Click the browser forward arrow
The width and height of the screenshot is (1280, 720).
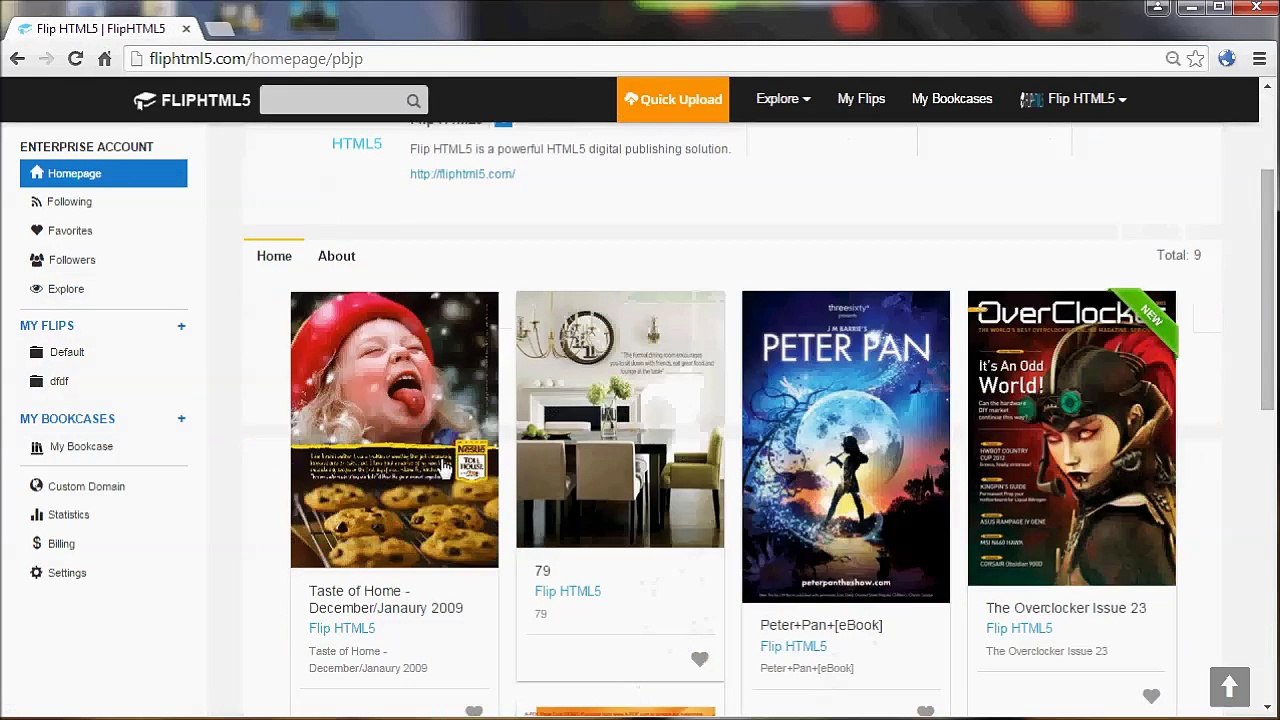46,59
